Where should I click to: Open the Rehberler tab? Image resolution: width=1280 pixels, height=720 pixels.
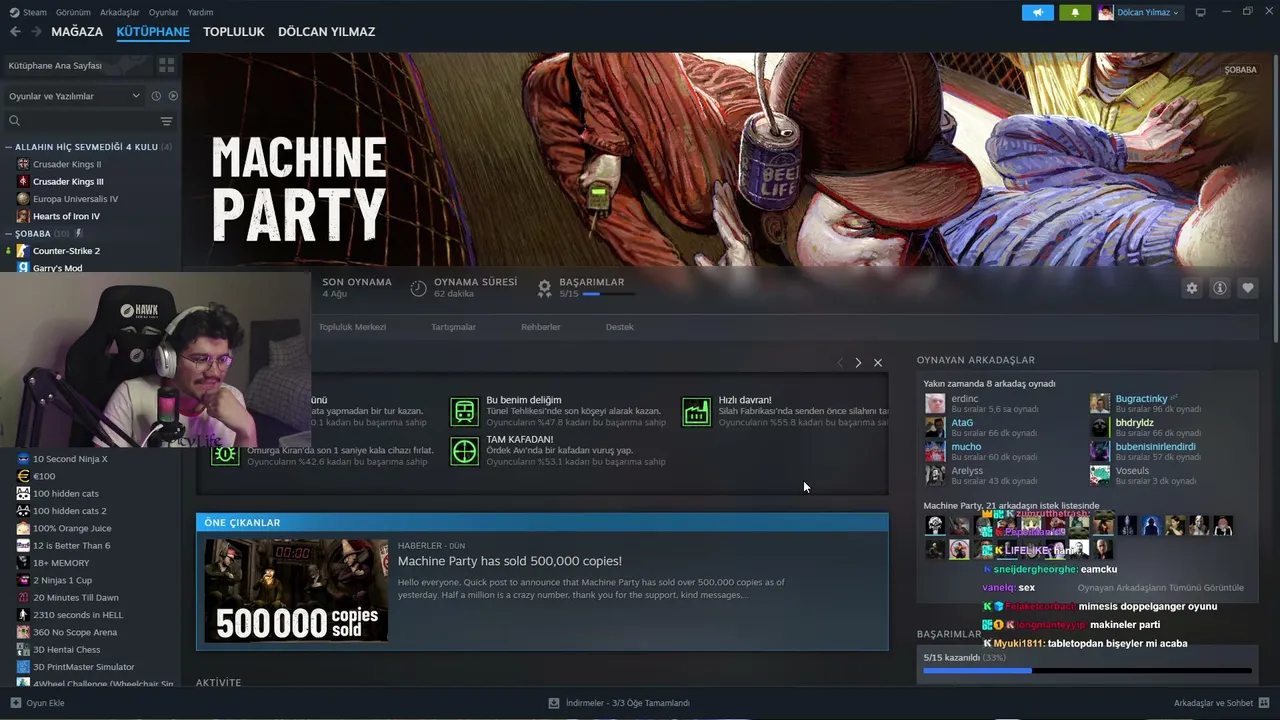pyautogui.click(x=541, y=327)
